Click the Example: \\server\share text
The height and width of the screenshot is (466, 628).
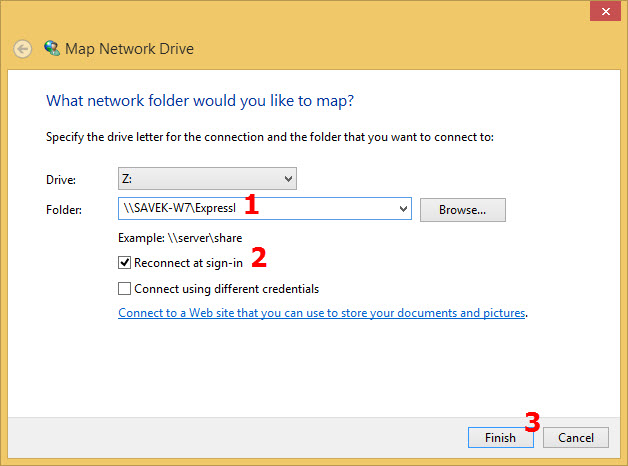pos(180,238)
